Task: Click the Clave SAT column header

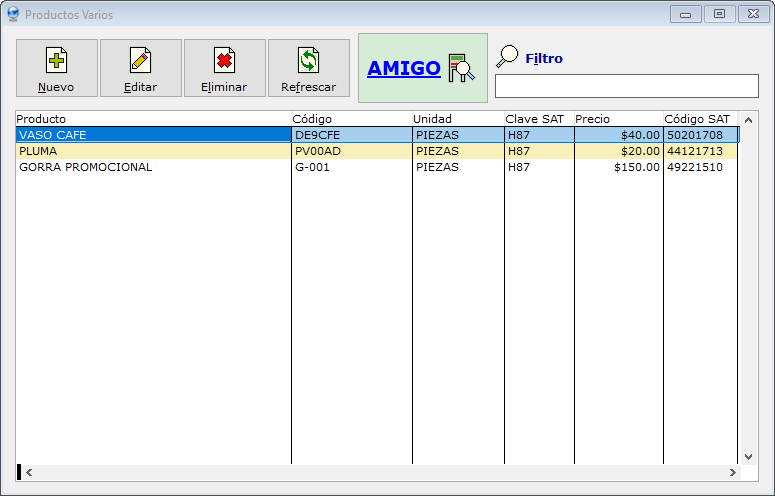Action: click(538, 119)
